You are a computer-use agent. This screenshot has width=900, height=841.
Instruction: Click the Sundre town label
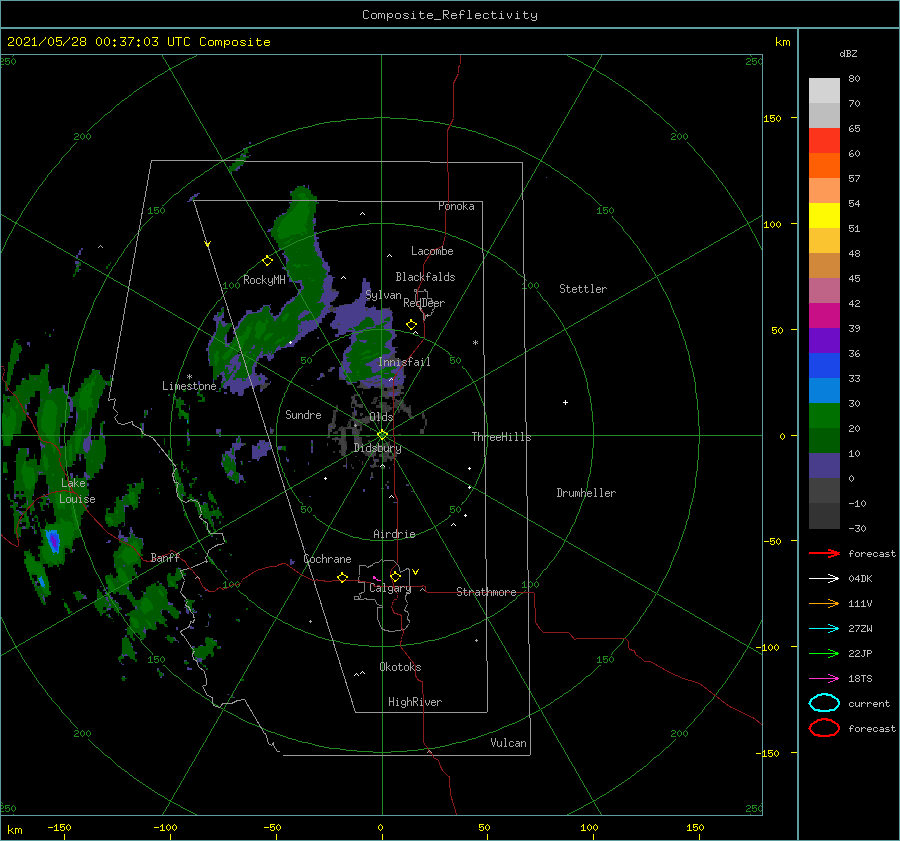pos(303,414)
